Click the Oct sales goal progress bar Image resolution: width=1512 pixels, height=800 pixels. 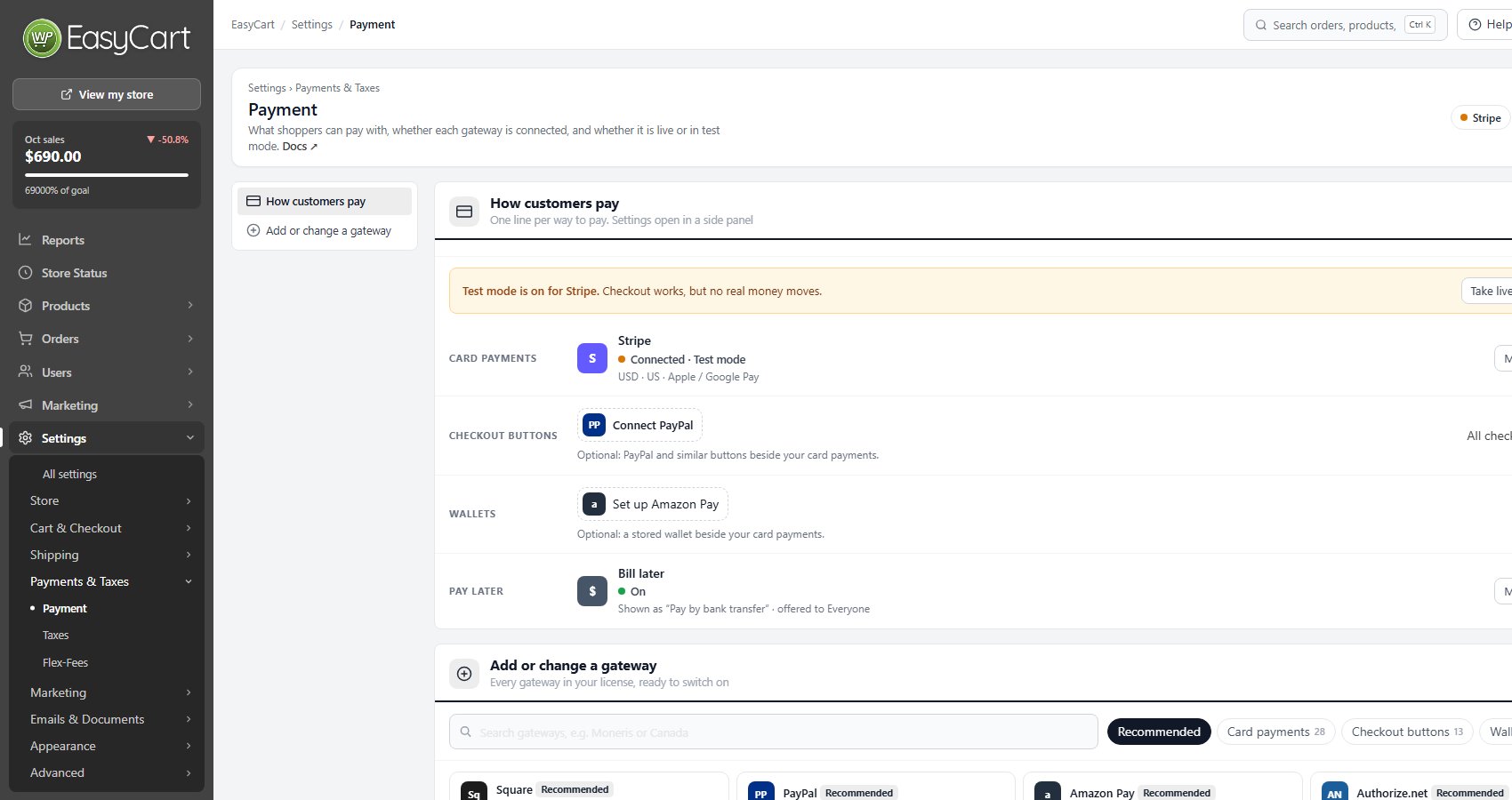click(107, 175)
